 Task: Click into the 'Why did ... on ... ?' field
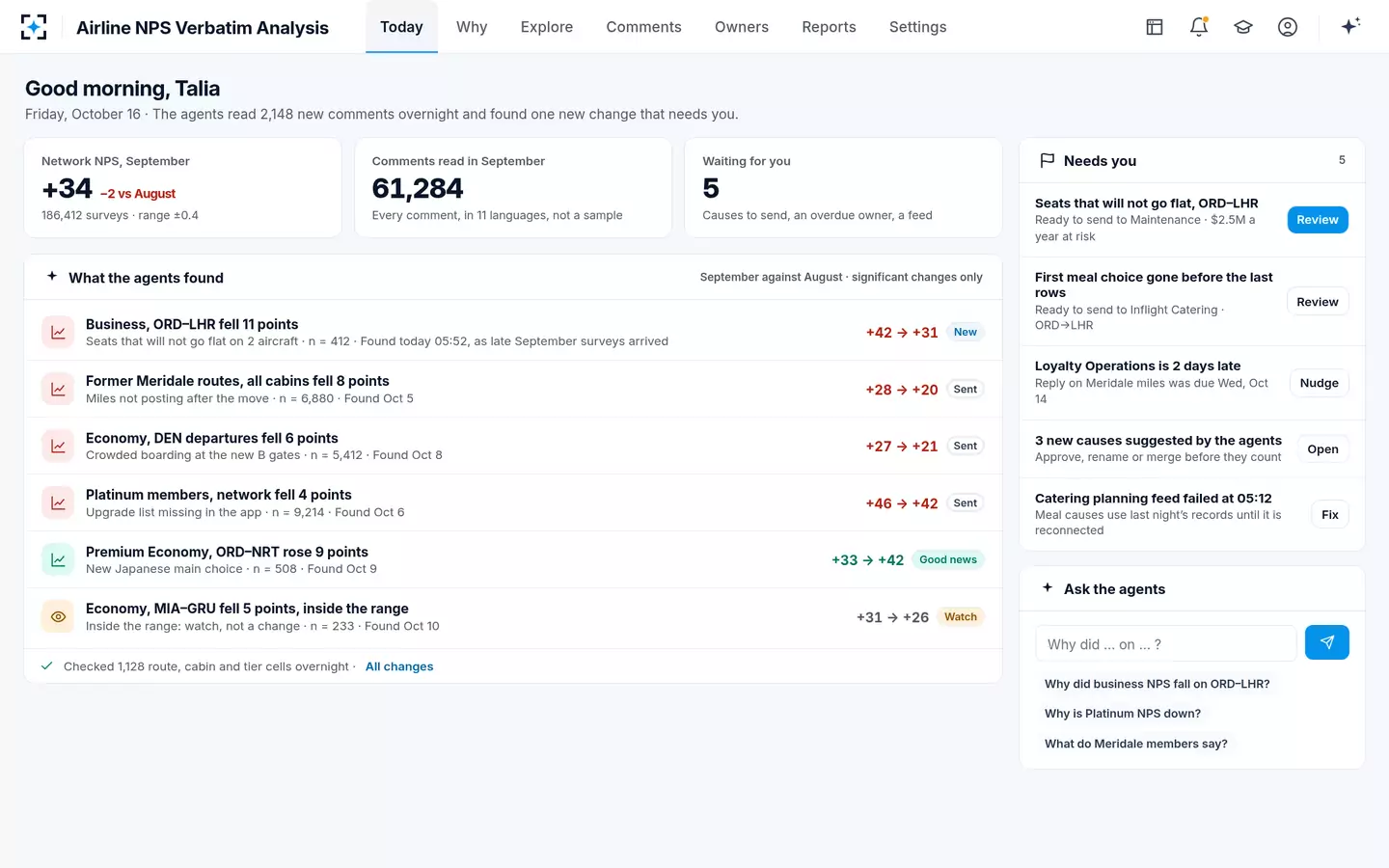click(x=1165, y=643)
